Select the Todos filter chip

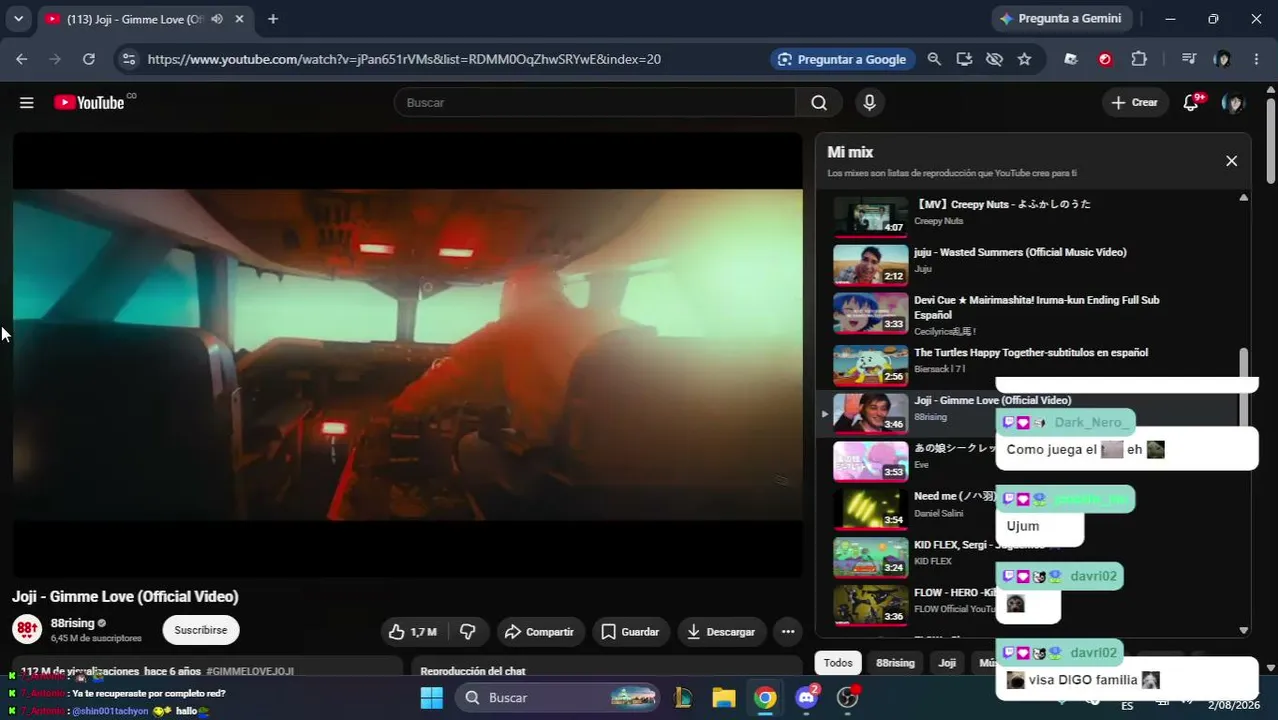tap(838, 663)
